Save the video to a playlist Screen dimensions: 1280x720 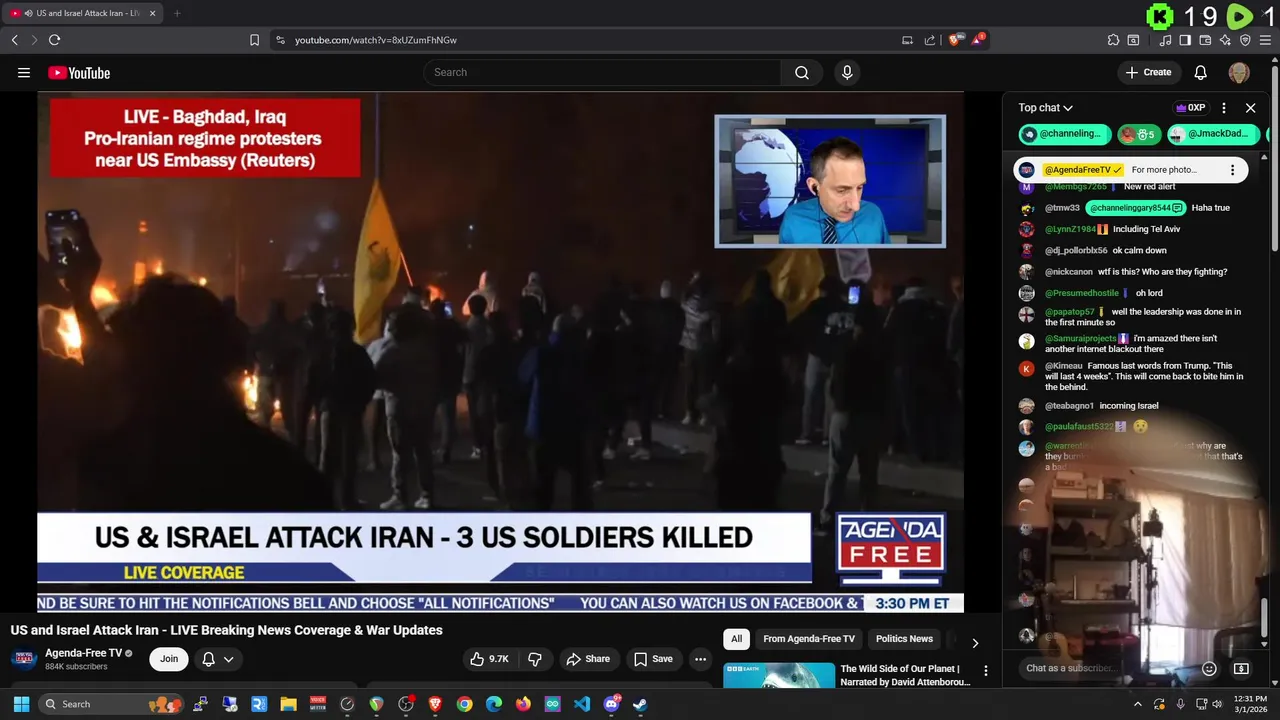[653, 659]
